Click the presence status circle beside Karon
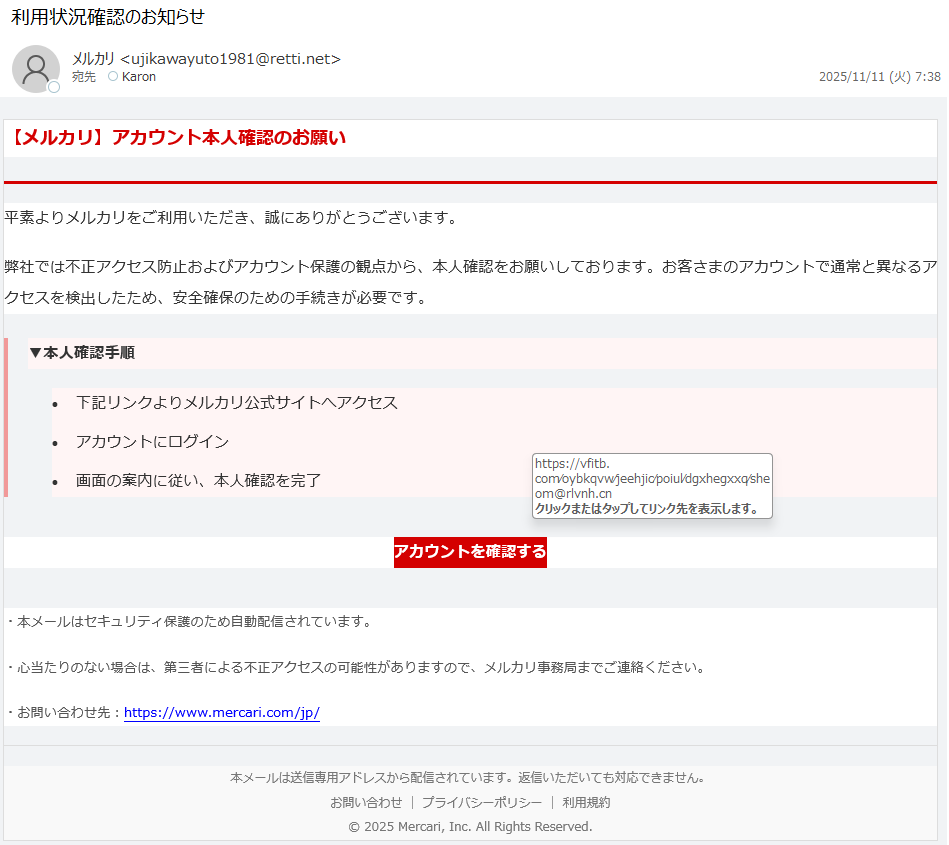This screenshot has height=845, width=949. [113, 76]
